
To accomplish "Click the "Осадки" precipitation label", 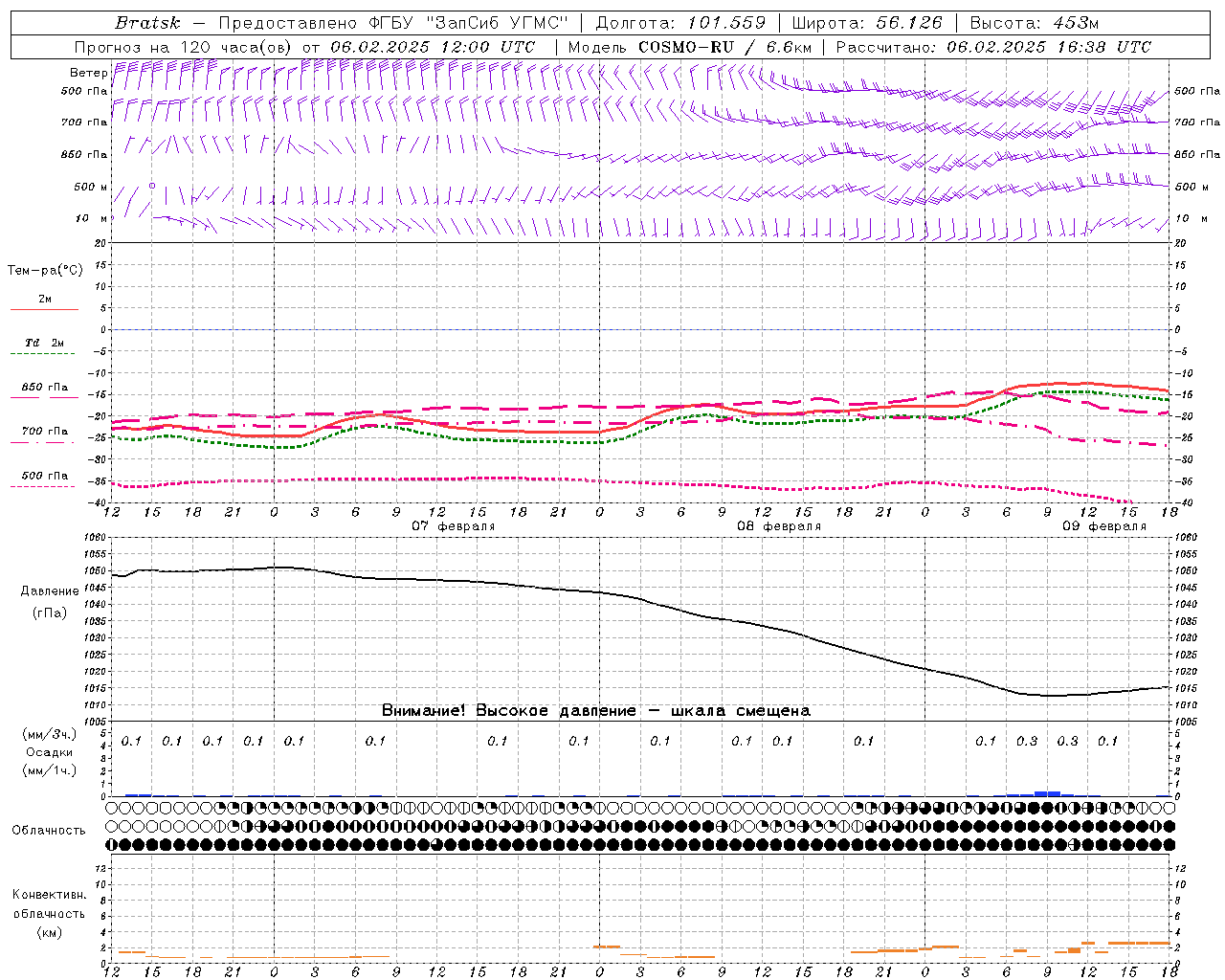I will pyautogui.click(x=50, y=752).
